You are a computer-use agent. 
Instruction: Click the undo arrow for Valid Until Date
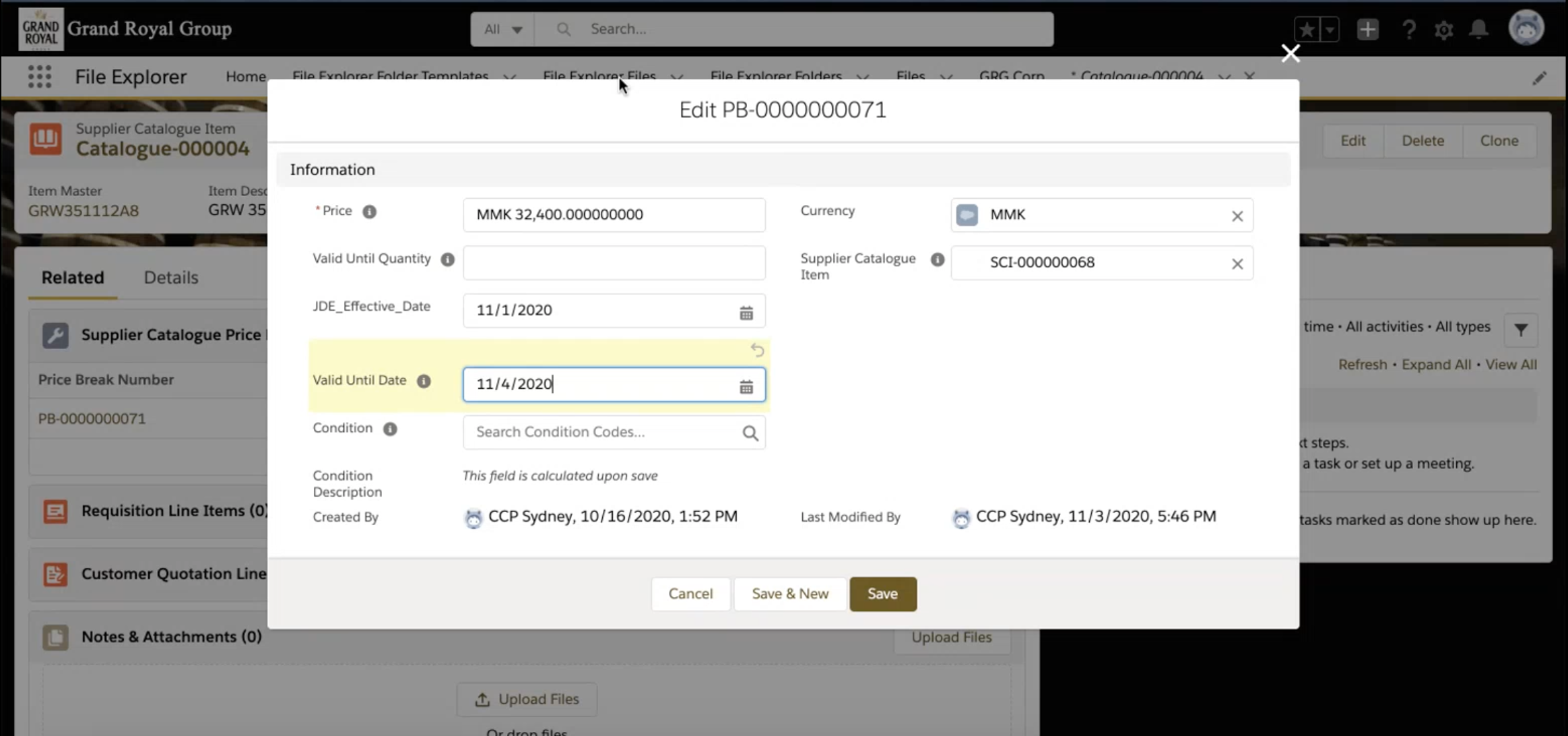coord(757,350)
